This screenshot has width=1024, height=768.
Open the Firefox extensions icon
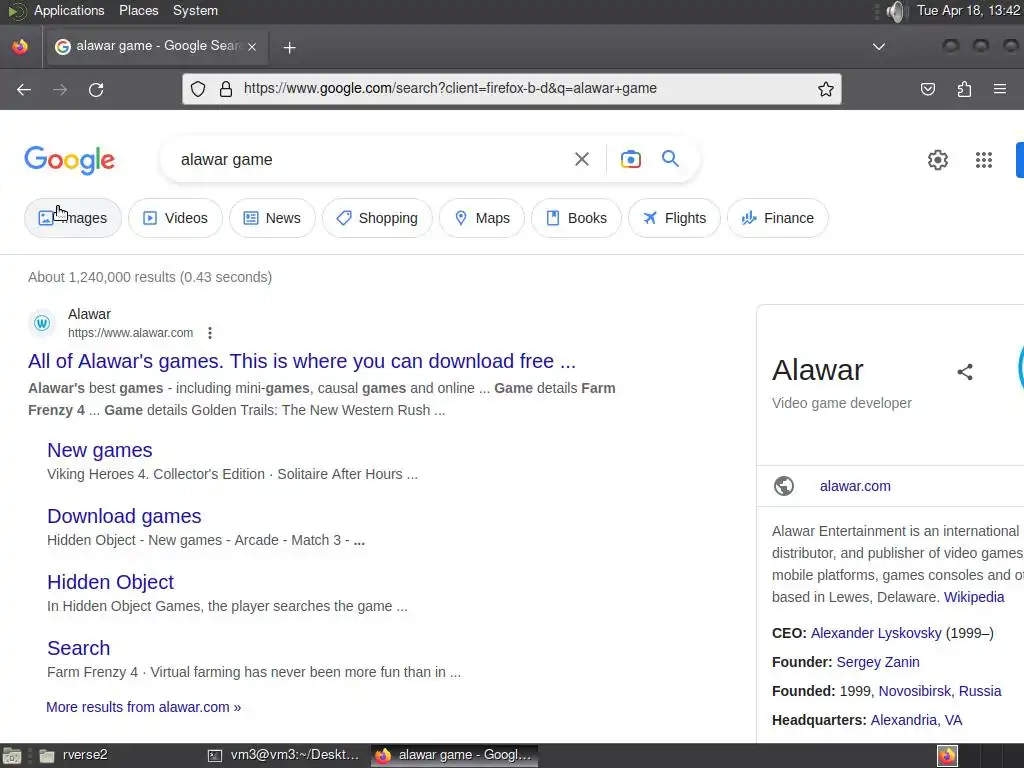tap(964, 89)
